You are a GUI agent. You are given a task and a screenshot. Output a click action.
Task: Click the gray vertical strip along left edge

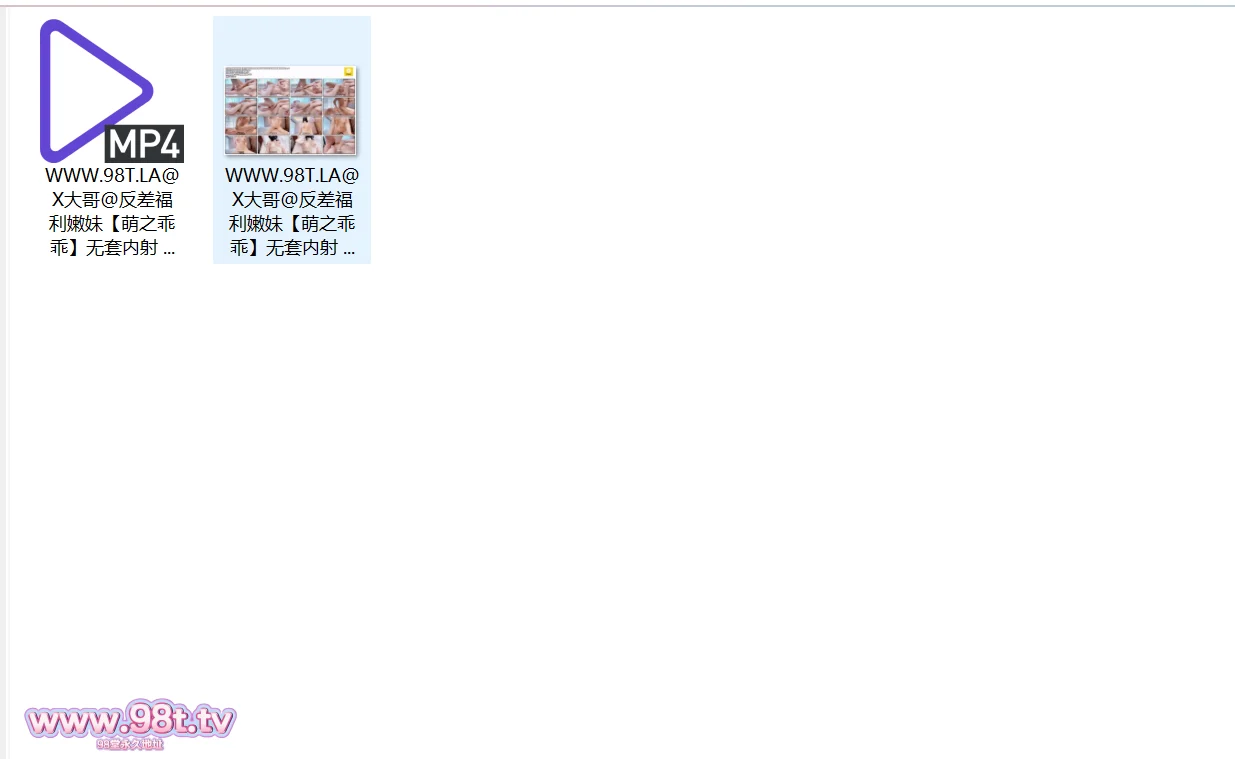point(3,380)
